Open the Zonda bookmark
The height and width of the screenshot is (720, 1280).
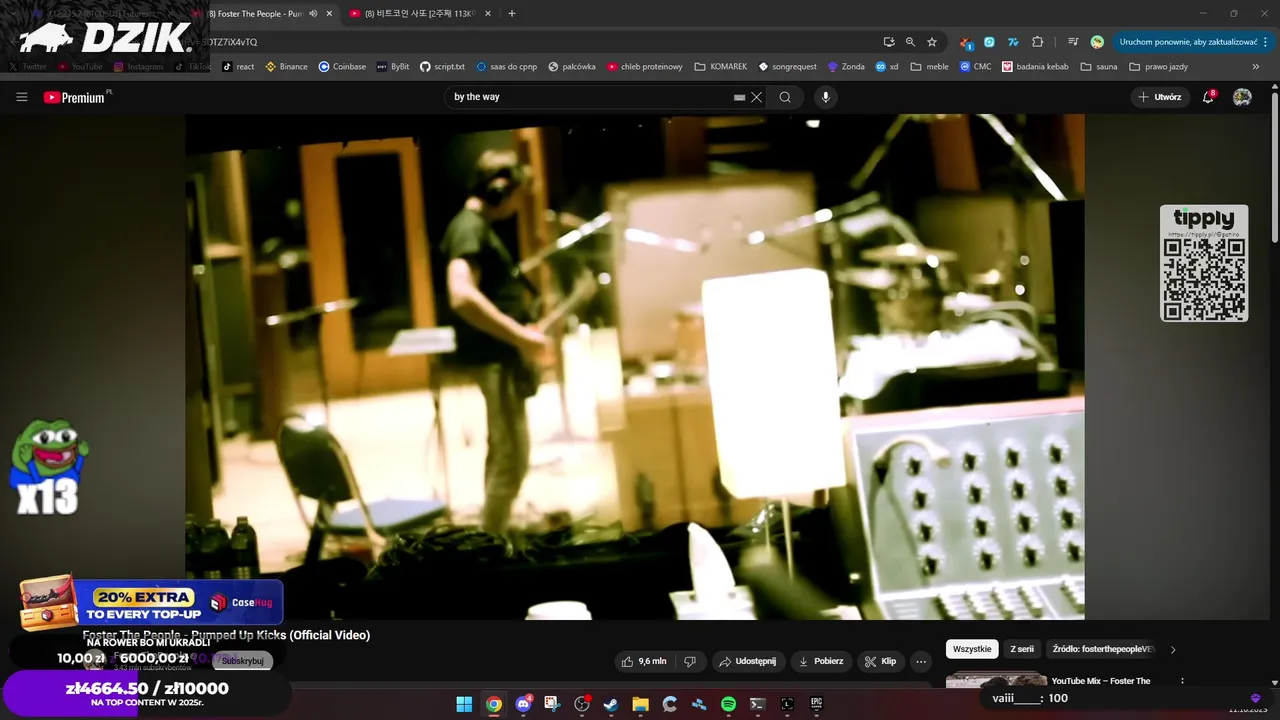(845, 67)
